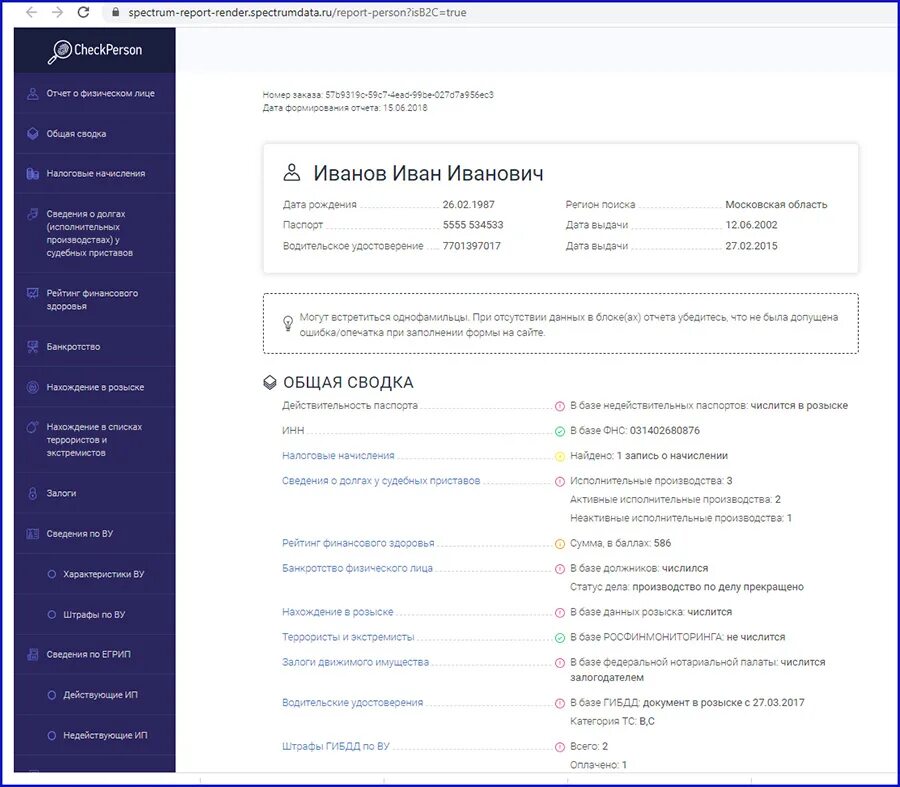Click the icon beside Рейтинг финансового здоровья in sidebar
Image resolution: width=900 pixels, height=787 pixels.
[x=33, y=293]
